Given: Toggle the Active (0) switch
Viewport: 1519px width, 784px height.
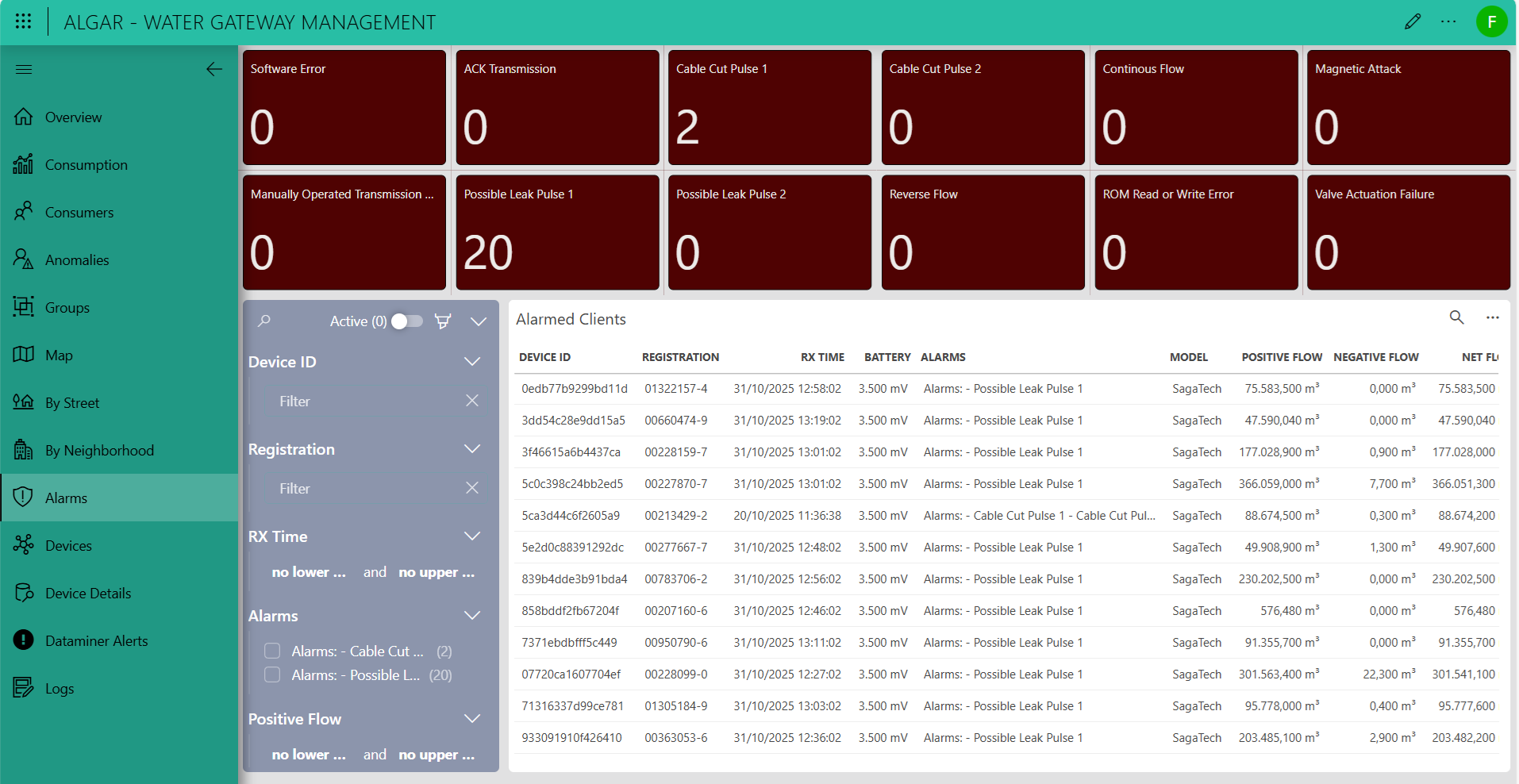Looking at the screenshot, I should (x=406, y=321).
